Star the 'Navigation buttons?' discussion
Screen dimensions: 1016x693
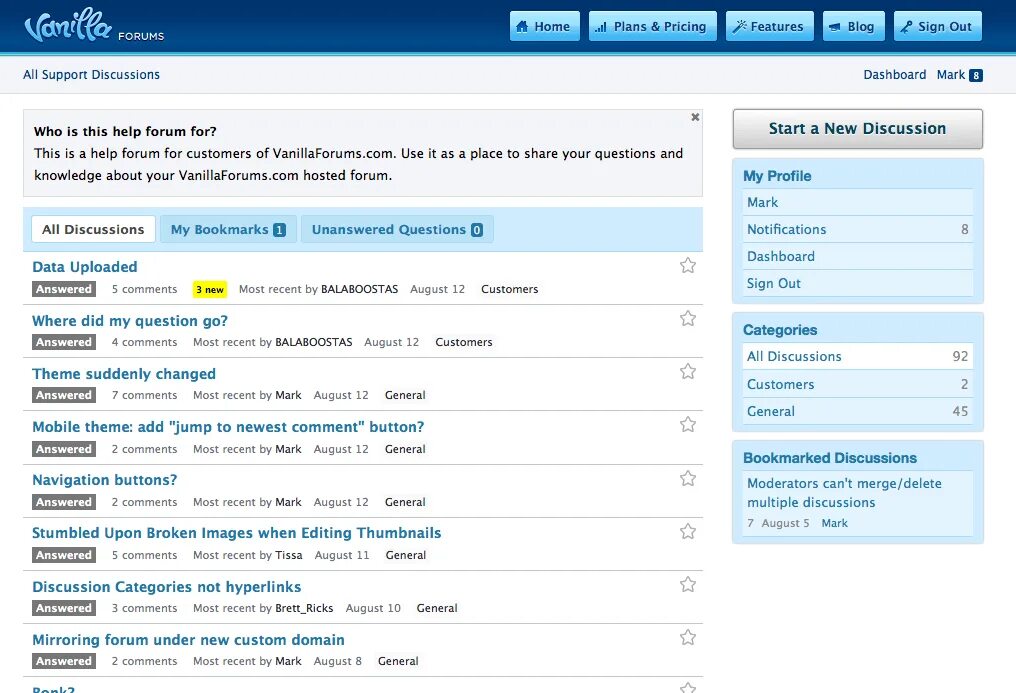pos(687,479)
